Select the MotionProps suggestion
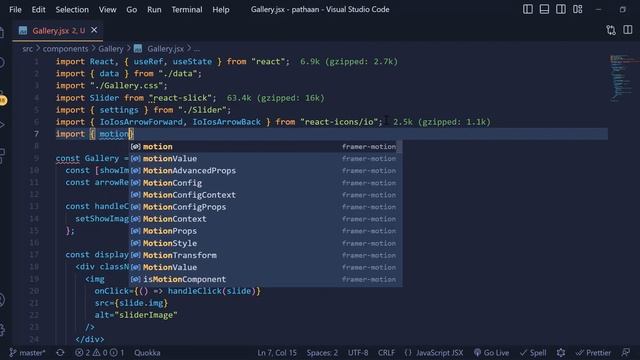 click(263, 231)
